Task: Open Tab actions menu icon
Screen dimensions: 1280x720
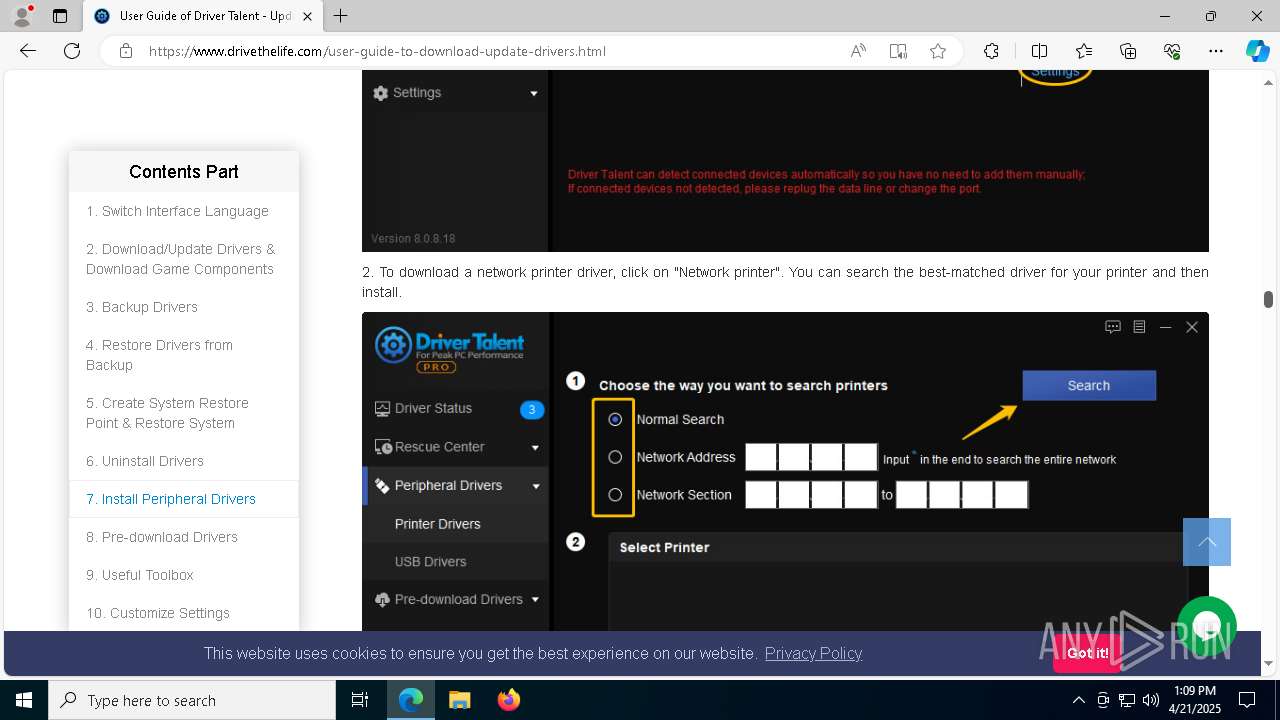Action: 60,16
